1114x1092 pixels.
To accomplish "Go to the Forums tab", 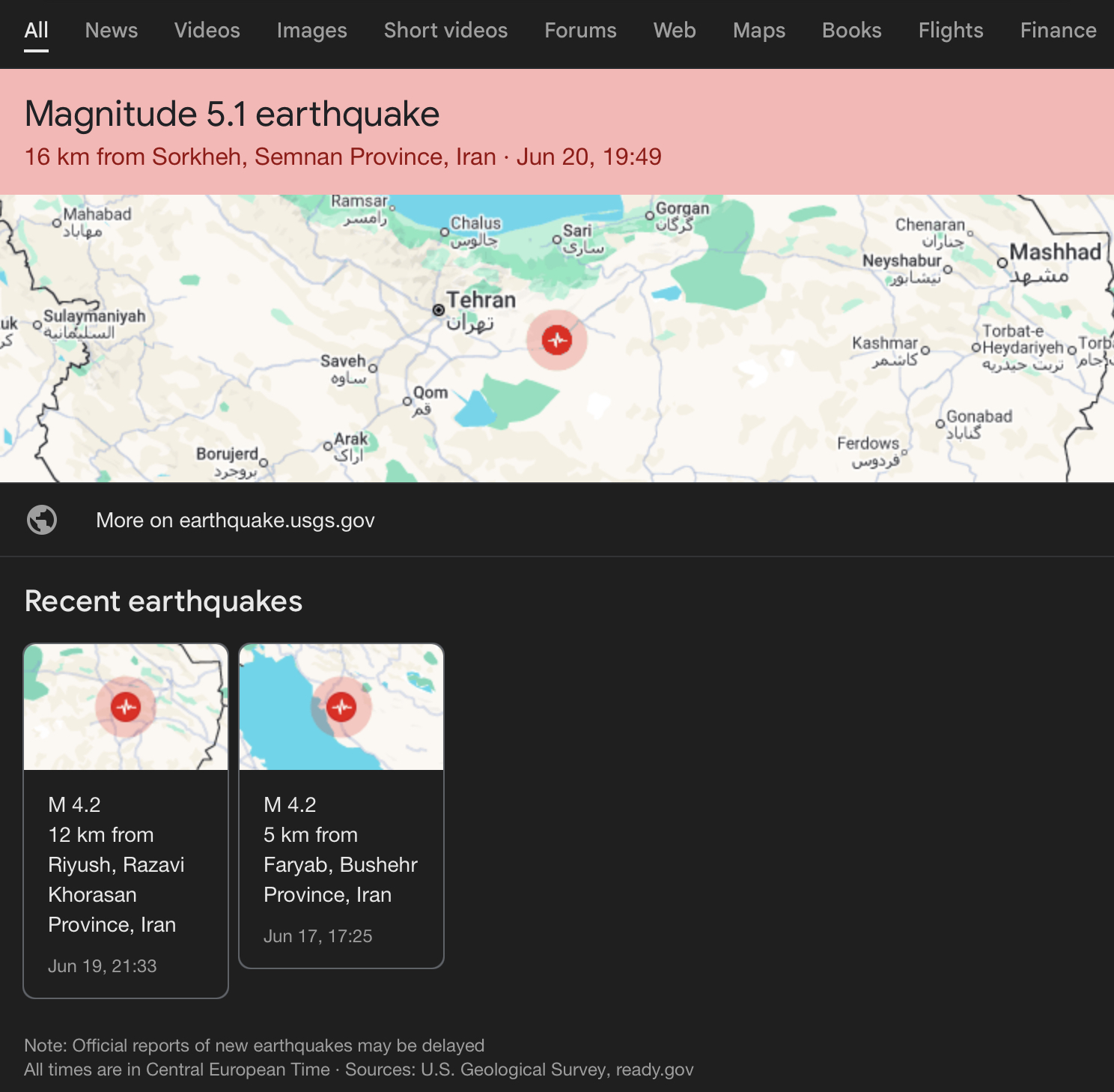I will [581, 30].
